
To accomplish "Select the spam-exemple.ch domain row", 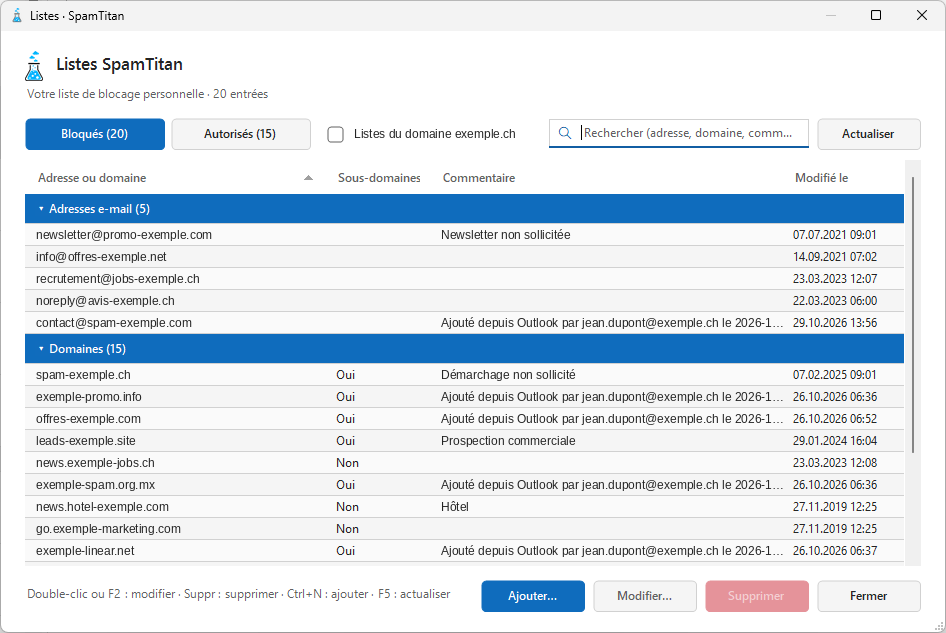I will point(465,375).
